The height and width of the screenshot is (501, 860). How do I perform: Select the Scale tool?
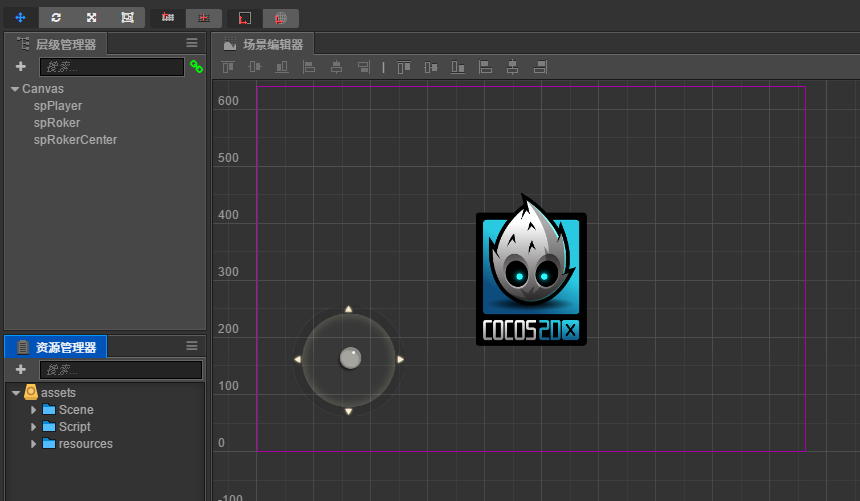pos(92,18)
